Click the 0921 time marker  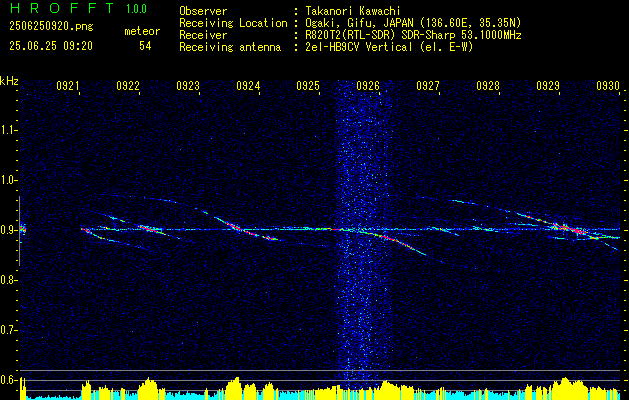[68, 86]
